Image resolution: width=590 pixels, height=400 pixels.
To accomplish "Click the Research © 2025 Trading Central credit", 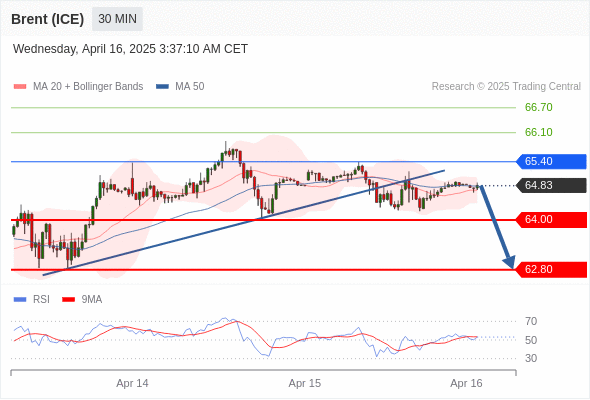I will coord(506,87).
